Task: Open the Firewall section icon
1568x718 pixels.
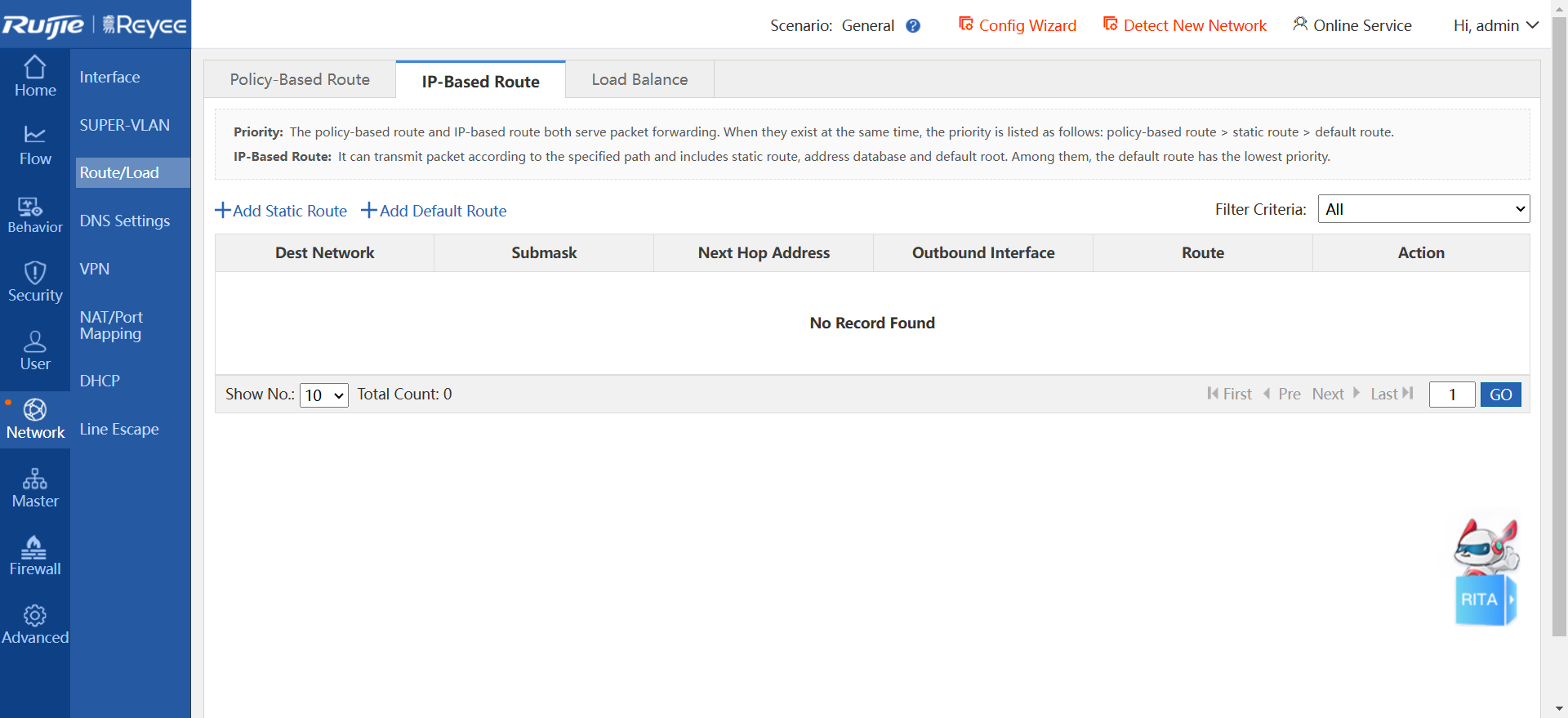Action: click(x=34, y=547)
